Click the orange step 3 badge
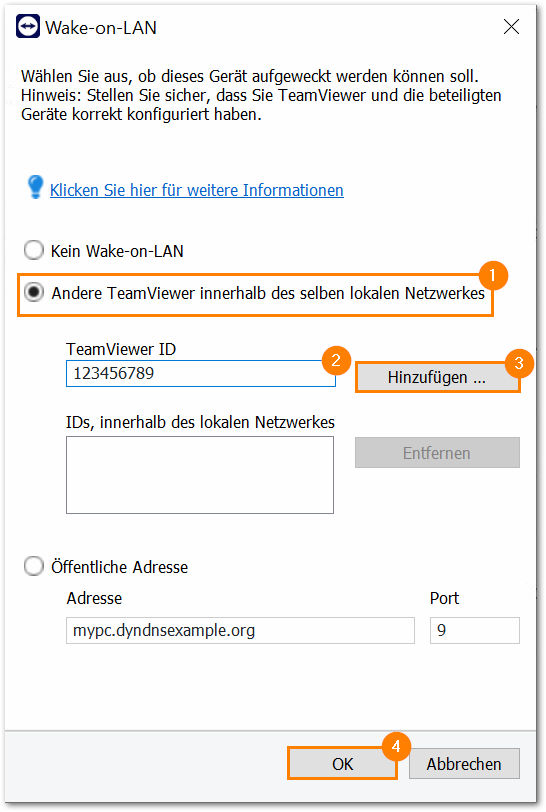 tap(519, 363)
